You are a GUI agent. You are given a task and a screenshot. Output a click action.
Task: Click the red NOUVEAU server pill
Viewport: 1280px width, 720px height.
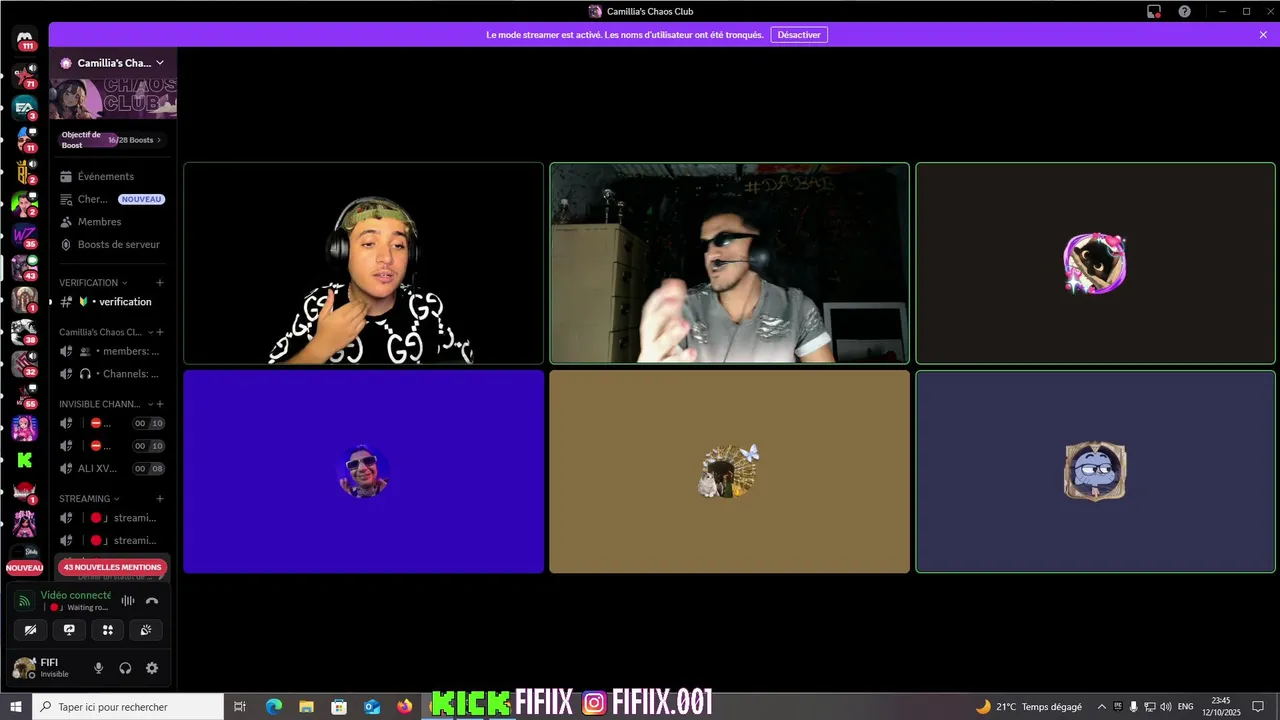click(x=25, y=568)
